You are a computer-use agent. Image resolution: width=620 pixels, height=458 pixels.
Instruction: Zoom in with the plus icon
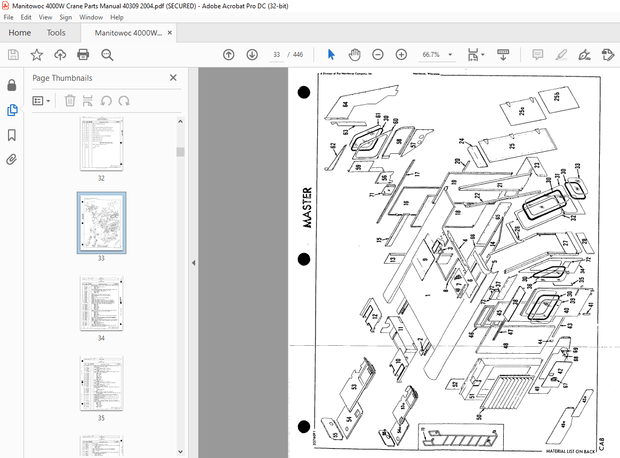coord(401,55)
